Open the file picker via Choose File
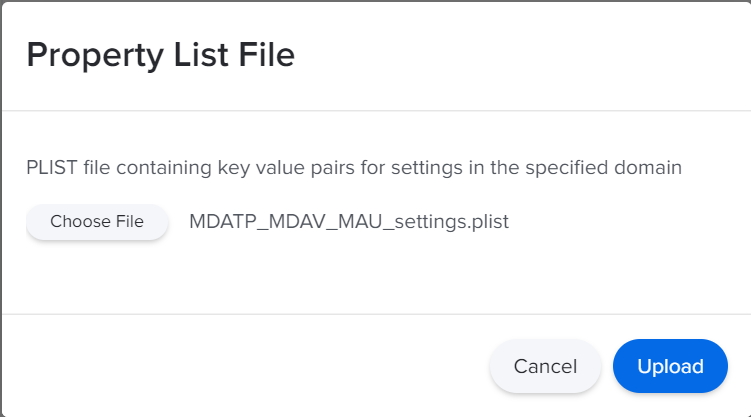Viewport: 751px width, 417px height. 97,222
